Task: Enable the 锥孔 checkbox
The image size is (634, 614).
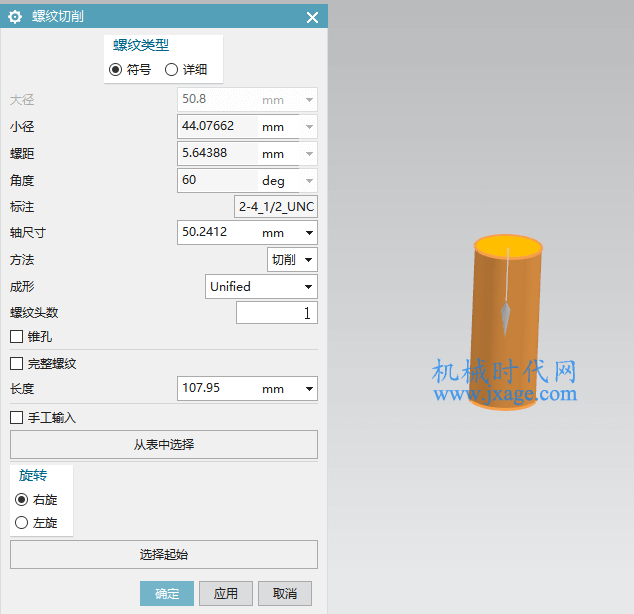Action: [17, 336]
